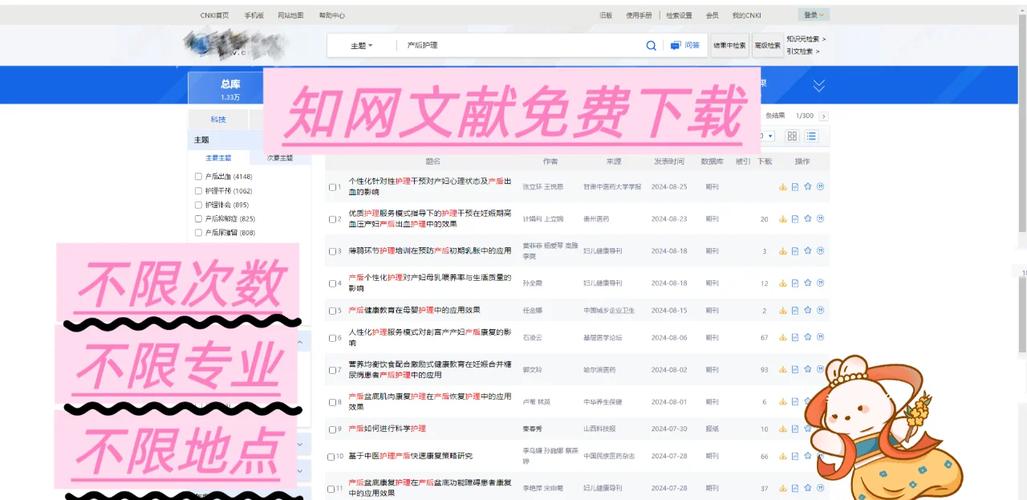Click the cite icon for result 4

click(x=820, y=283)
